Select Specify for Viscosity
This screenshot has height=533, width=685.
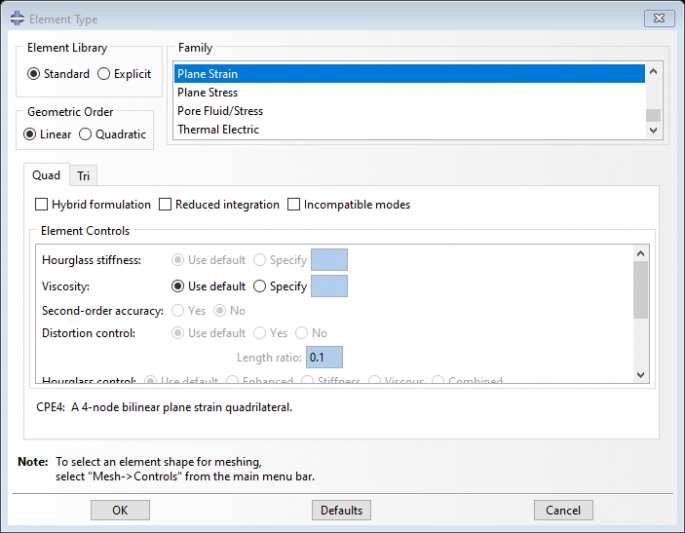[260, 286]
